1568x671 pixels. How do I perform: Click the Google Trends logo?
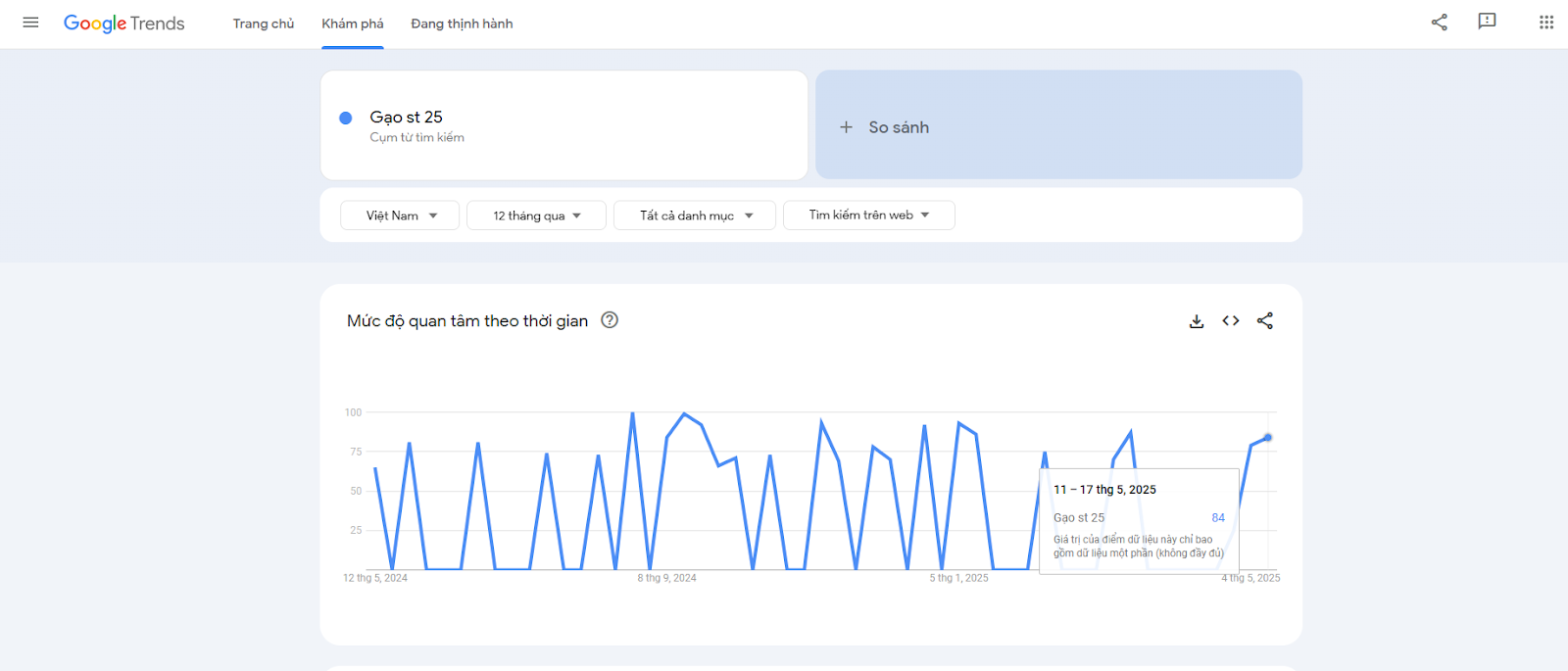124,24
